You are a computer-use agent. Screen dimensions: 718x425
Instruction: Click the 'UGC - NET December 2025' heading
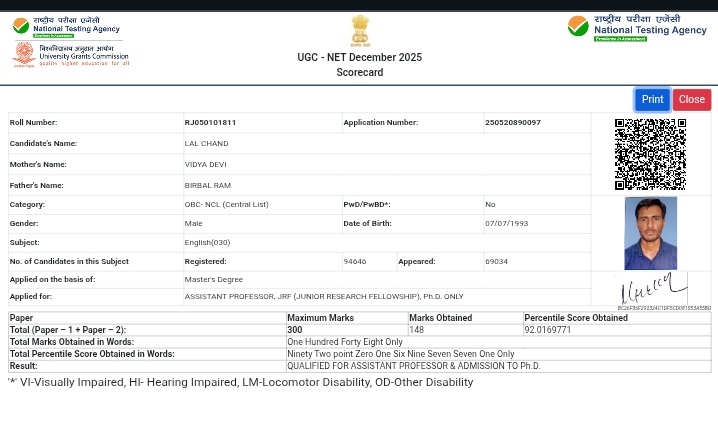coord(359,57)
